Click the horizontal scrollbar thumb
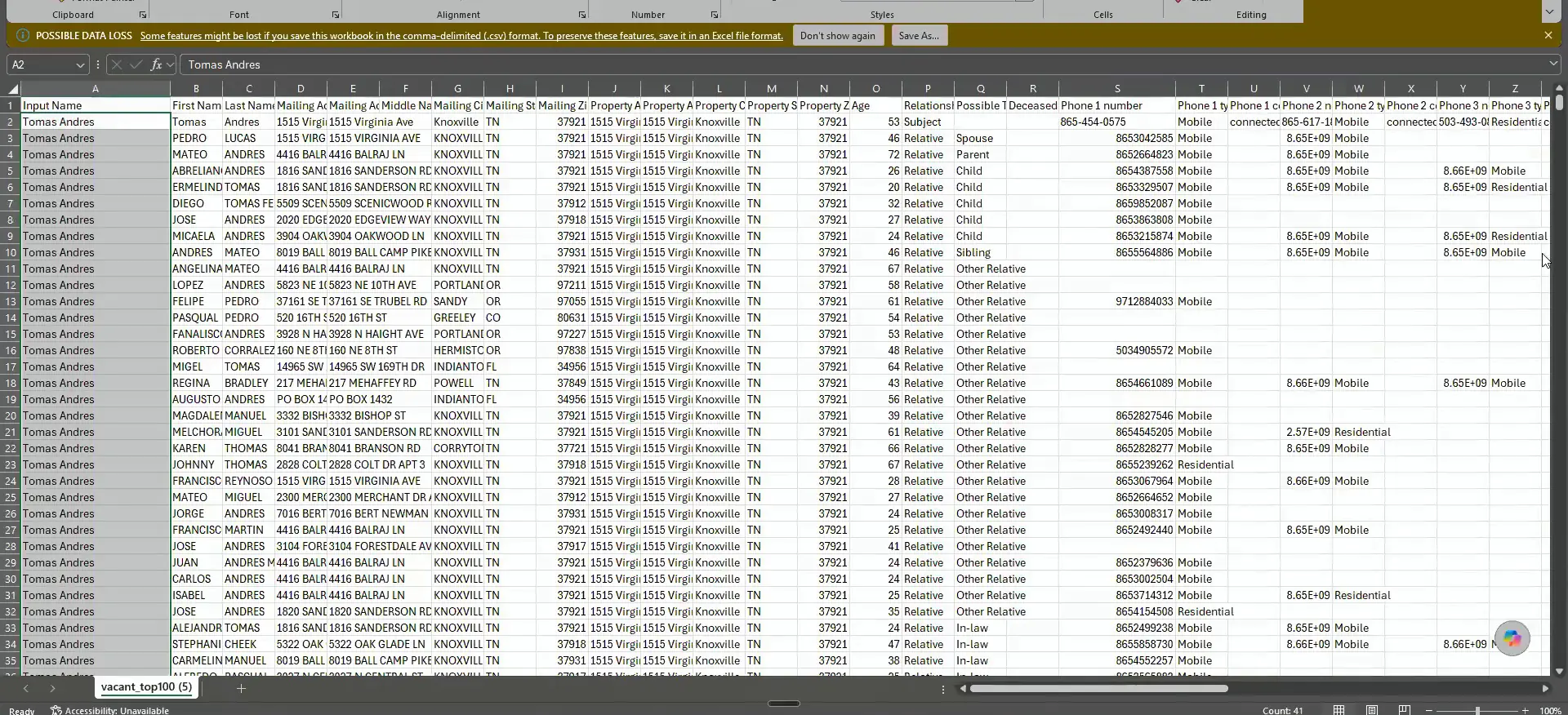 click(x=1098, y=689)
